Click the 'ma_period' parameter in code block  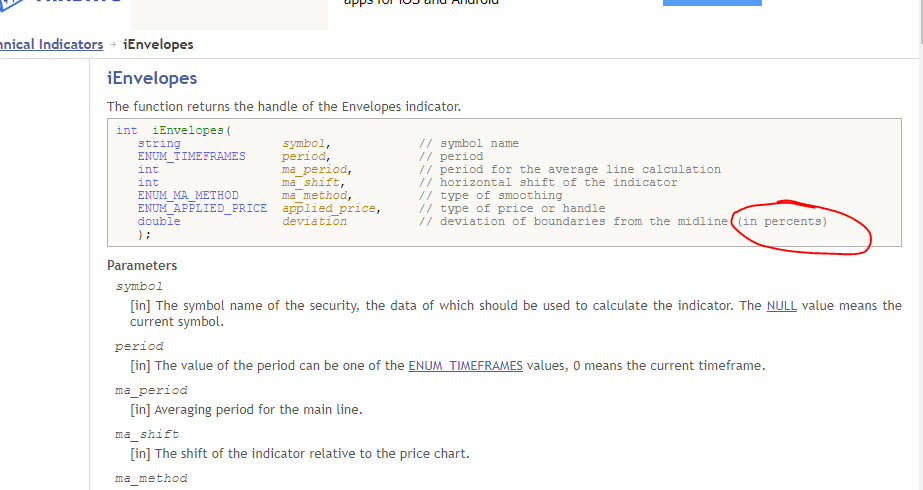[x=314, y=170]
